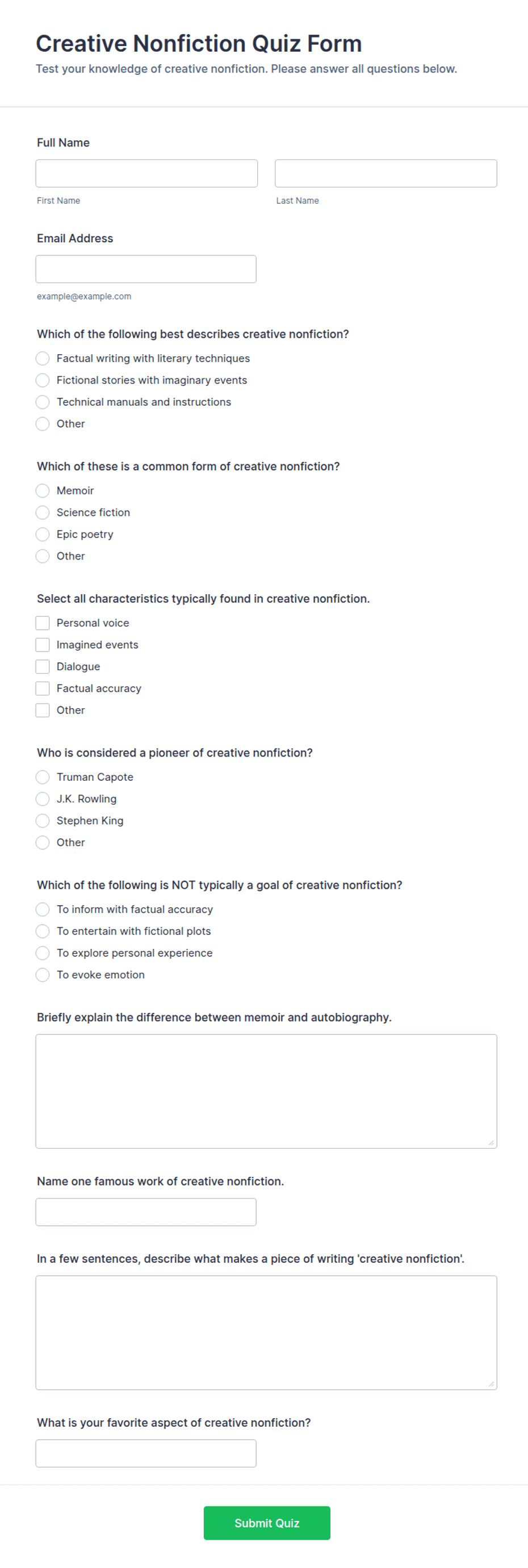
Task: Click the Last Name input field
Action: (x=385, y=174)
